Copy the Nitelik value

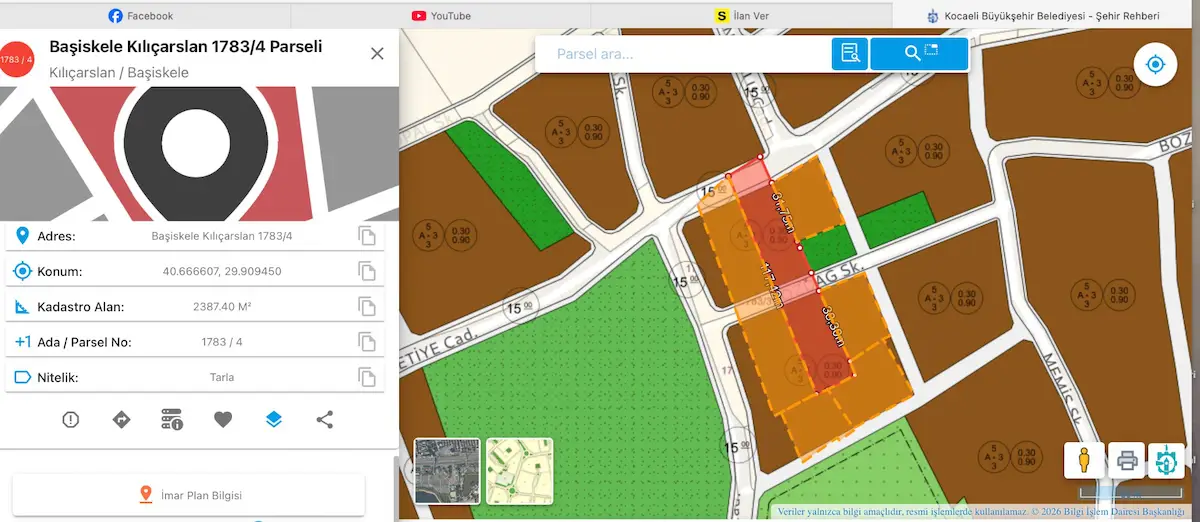(367, 377)
